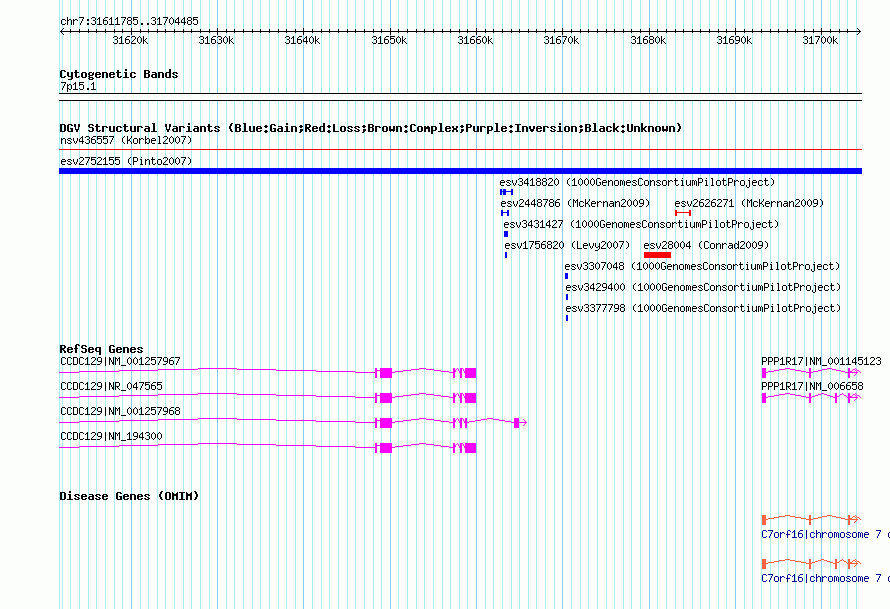Click the upper orange C7orf16 gene glyph

[811, 519]
